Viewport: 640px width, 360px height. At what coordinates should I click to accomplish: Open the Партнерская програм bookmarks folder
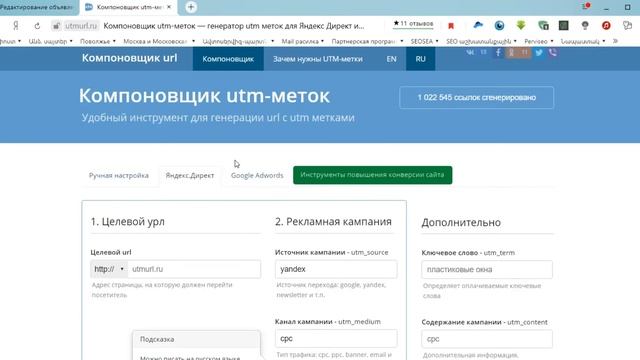pos(367,41)
